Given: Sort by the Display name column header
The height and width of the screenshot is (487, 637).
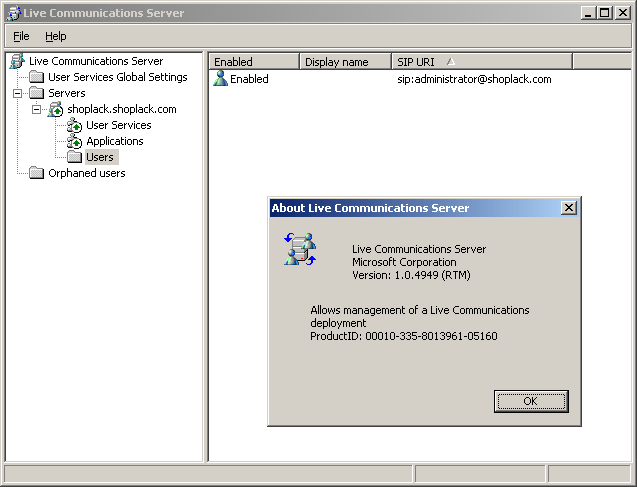Looking at the screenshot, I should 345,62.
